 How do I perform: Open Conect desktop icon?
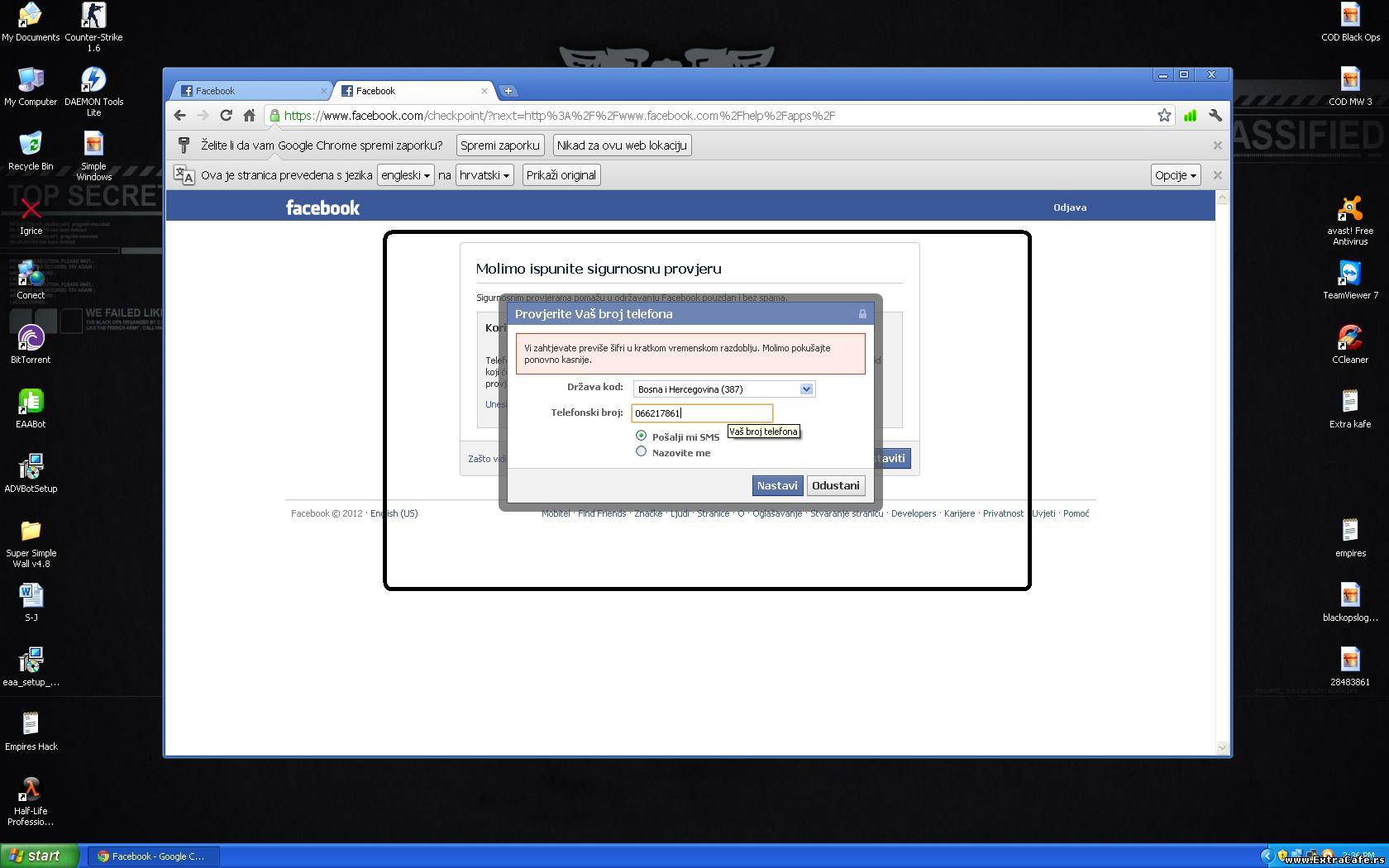31,280
